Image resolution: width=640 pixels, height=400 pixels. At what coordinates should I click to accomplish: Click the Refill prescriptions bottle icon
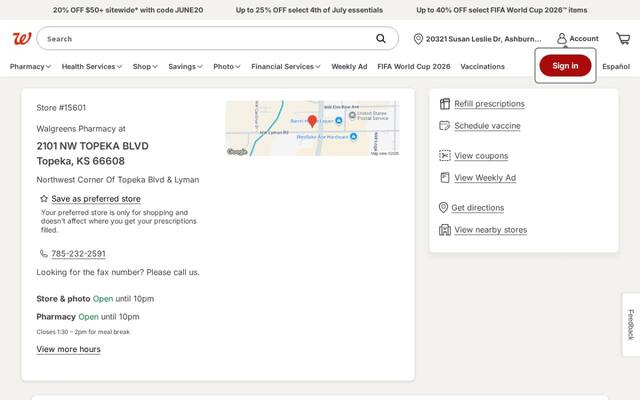click(444, 104)
